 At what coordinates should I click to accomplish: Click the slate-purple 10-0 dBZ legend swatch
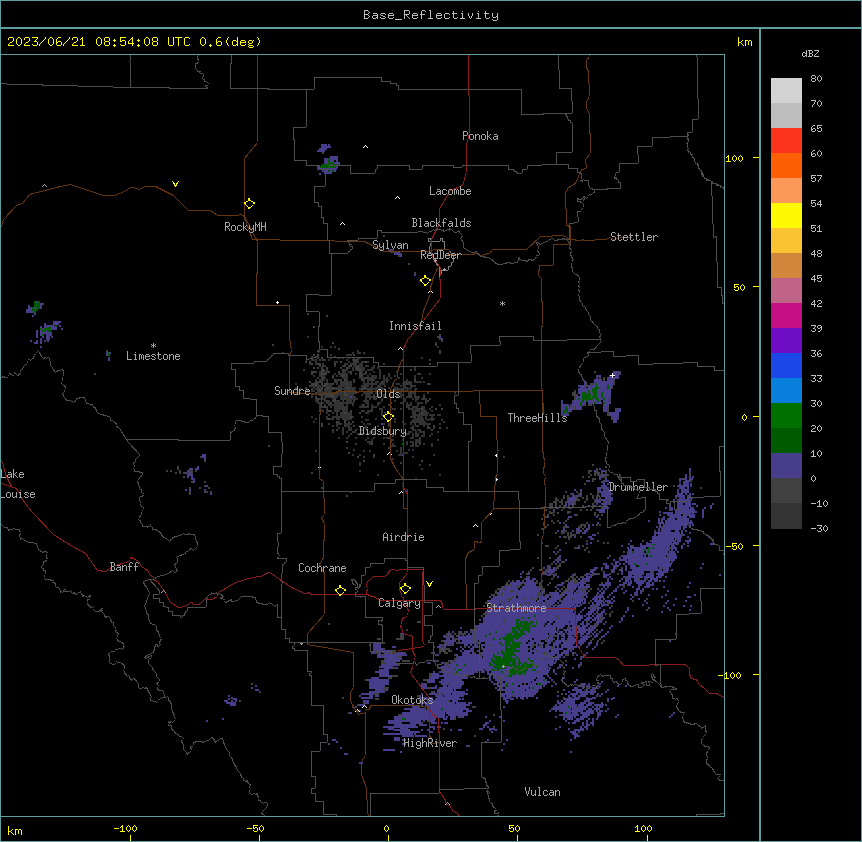(x=786, y=466)
